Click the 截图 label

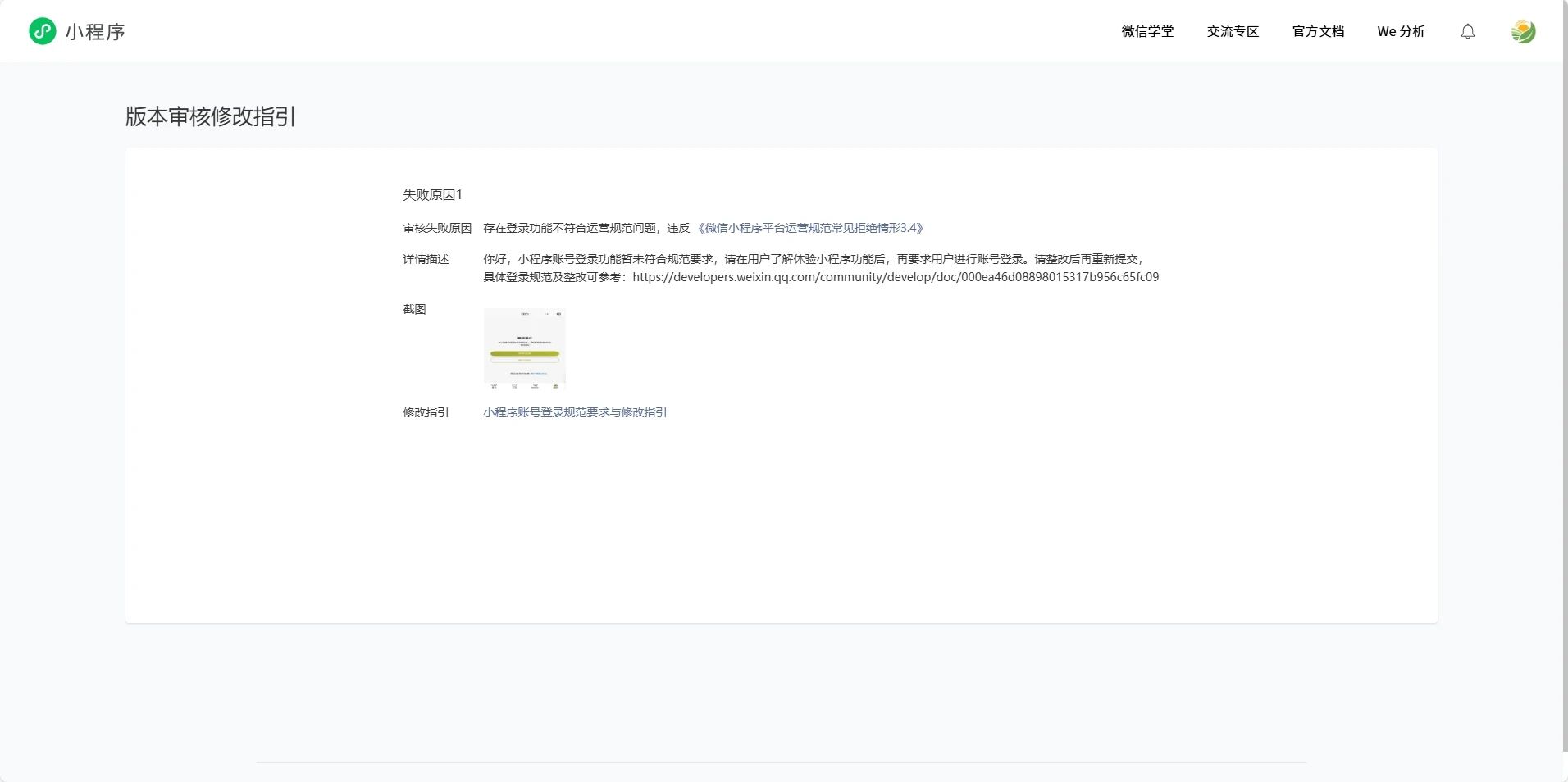point(414,309)
